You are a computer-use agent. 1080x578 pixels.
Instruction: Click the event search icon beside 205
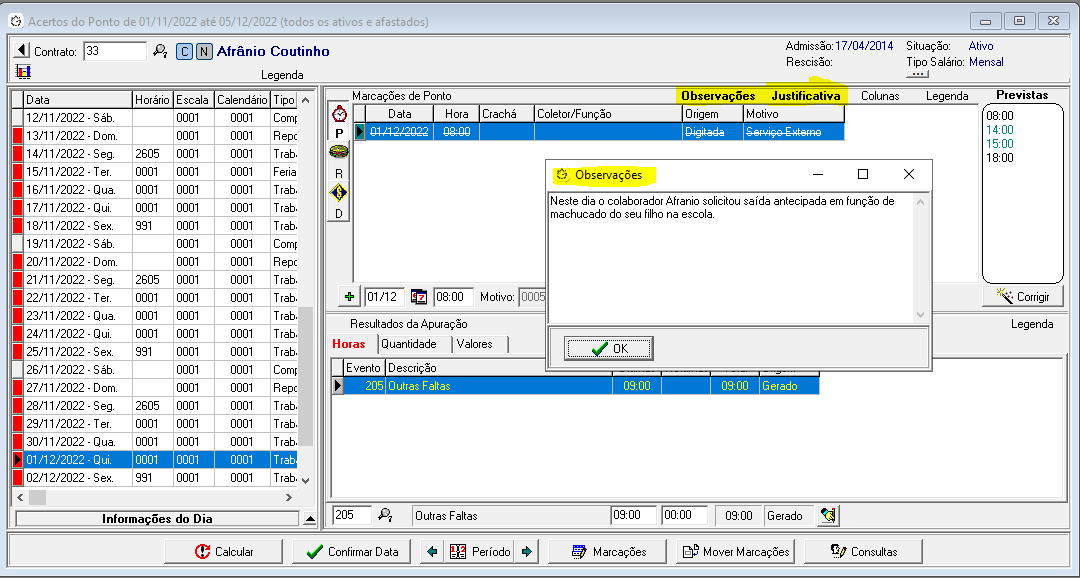click(385, 516)
